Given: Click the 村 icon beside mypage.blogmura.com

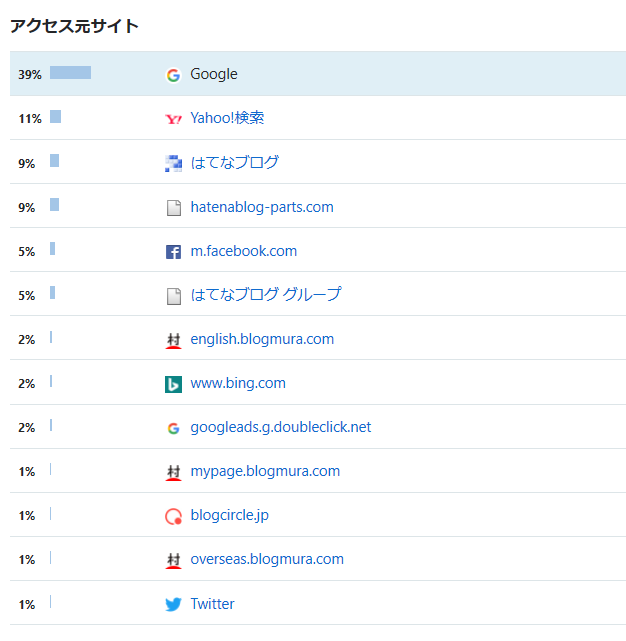Looking at the screenshot, I should [173, 472].
